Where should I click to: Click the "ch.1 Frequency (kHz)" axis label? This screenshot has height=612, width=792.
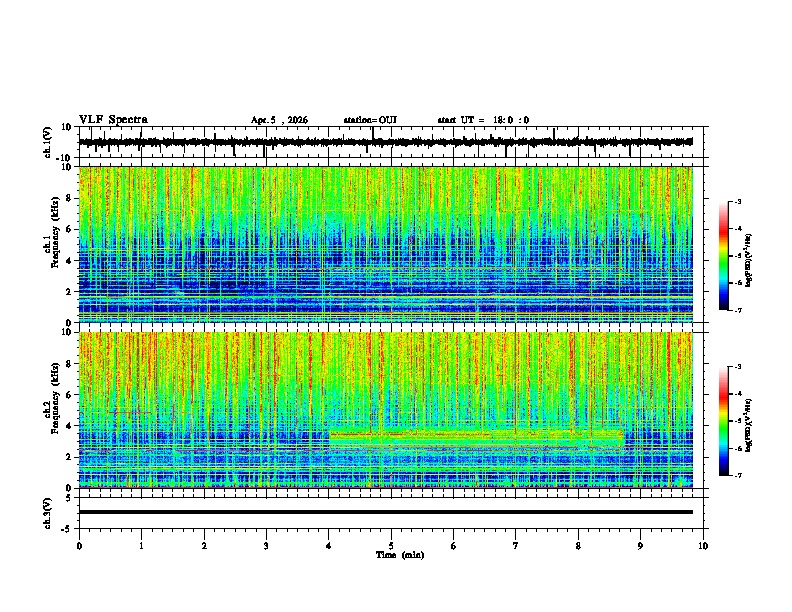[x=52, y=233]
